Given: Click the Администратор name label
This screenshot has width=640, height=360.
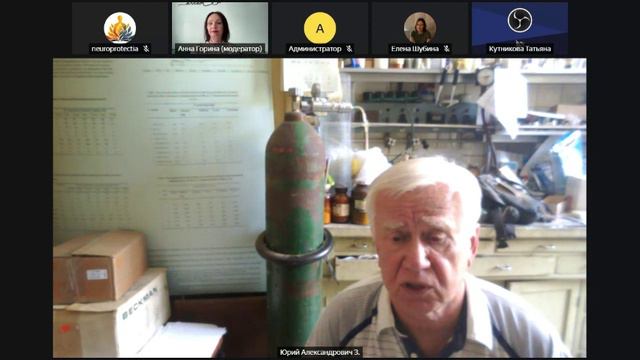Looking at the screenshot, I should pyautogui.click(x=315, y=49).
